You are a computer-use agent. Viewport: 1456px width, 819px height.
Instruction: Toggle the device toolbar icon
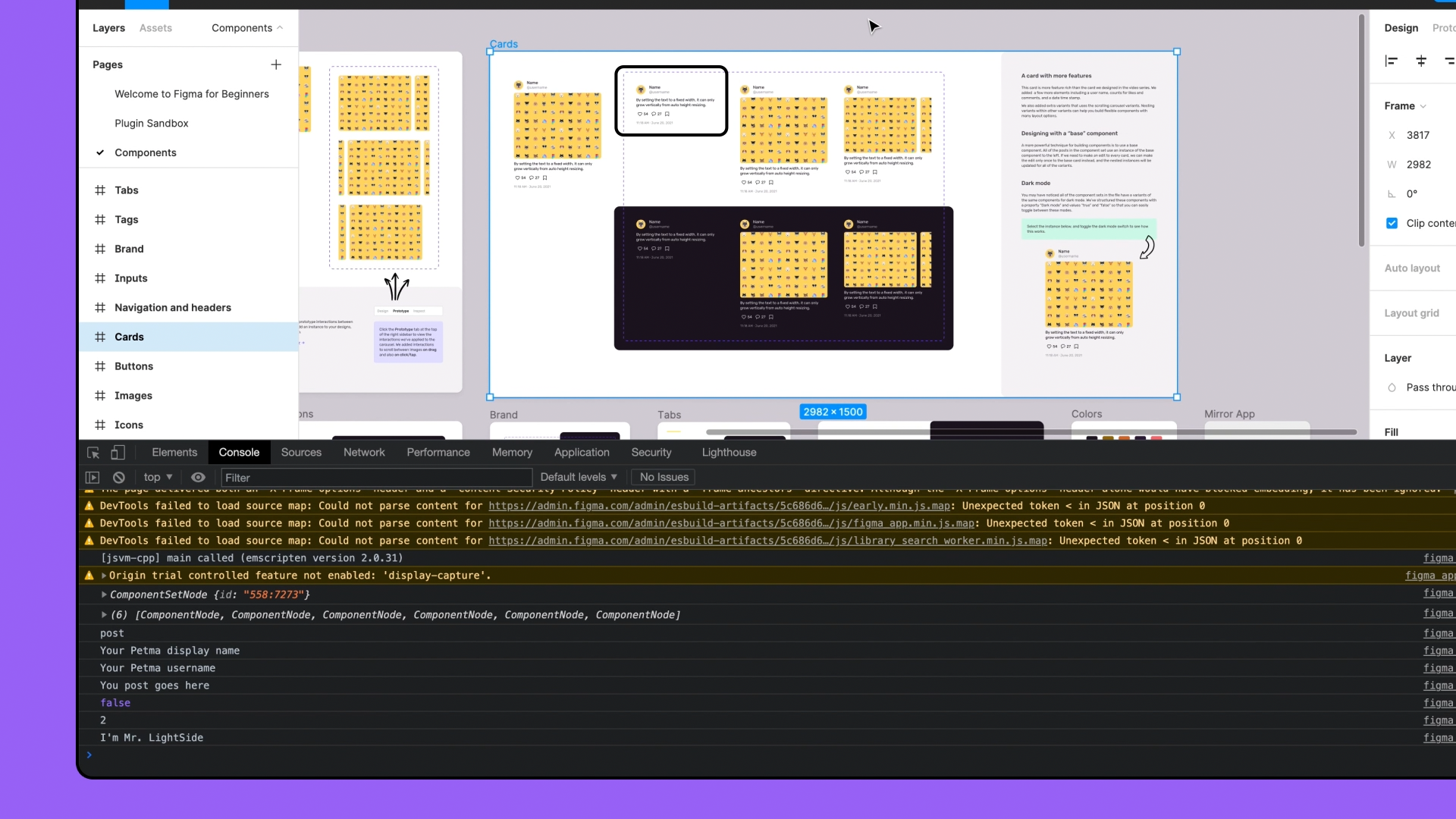118,453
